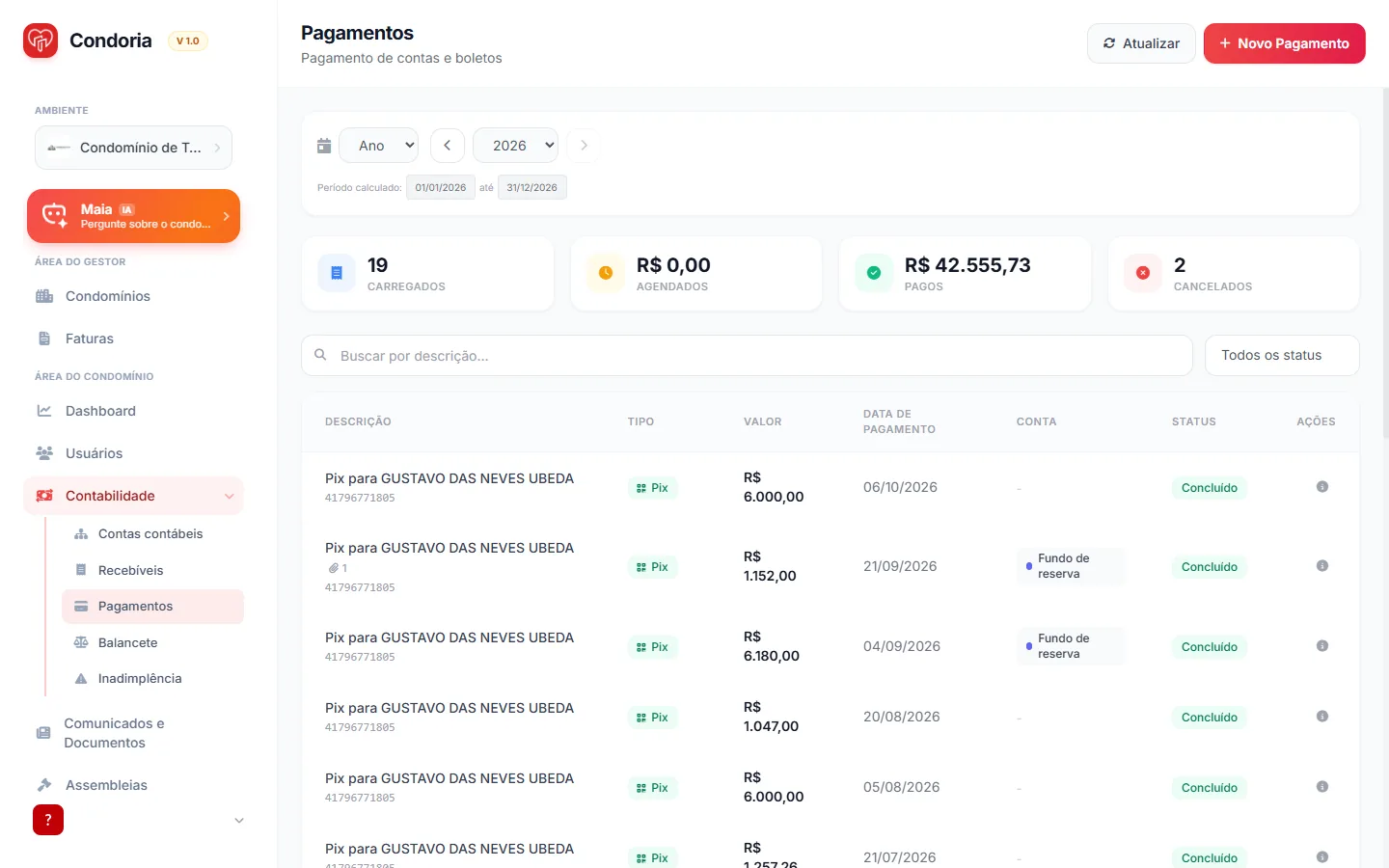
Task: Select Pagamentos submenu item
Action: pos(152,606)
